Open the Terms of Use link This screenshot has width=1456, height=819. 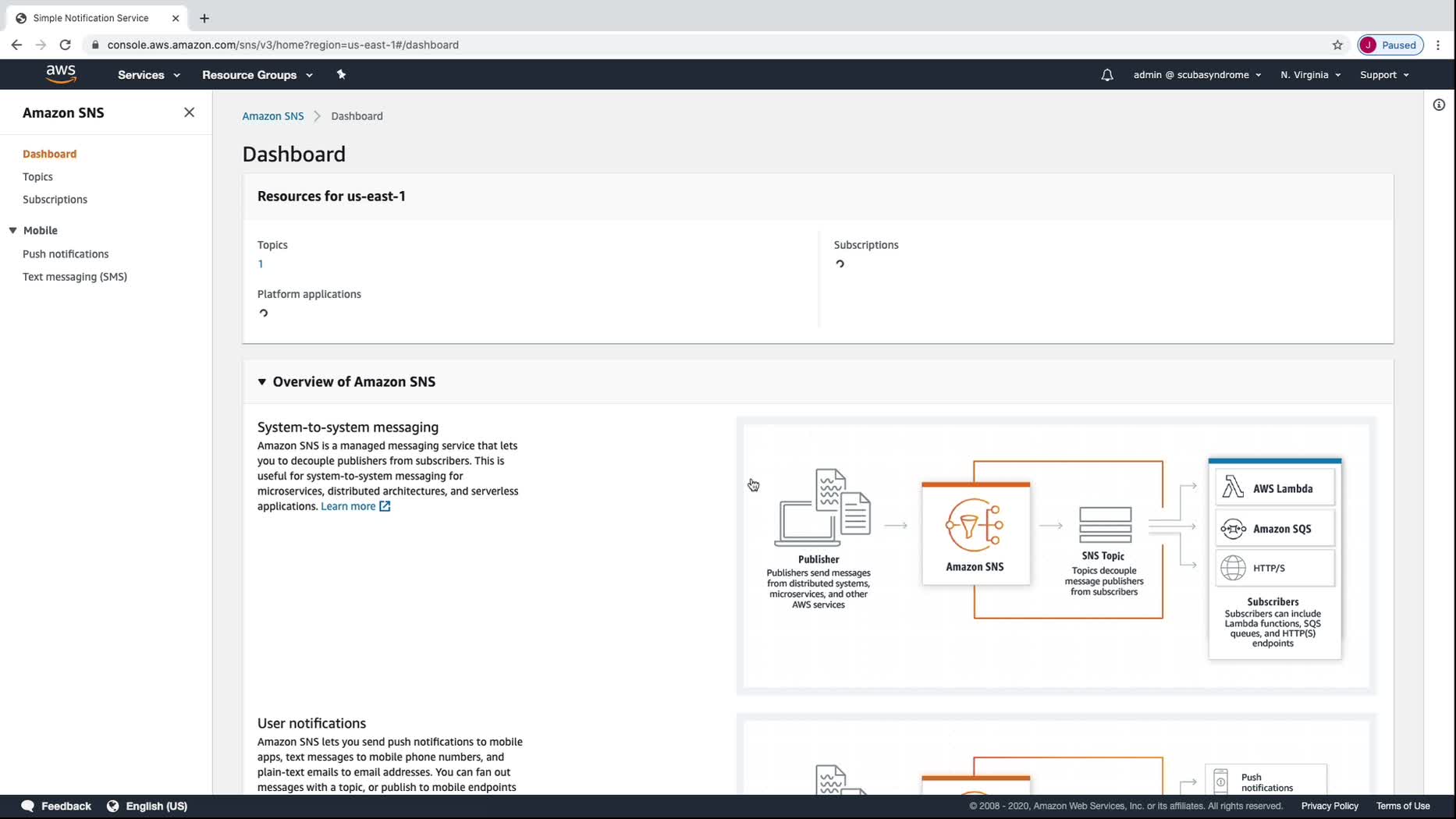pos(1403,806)
